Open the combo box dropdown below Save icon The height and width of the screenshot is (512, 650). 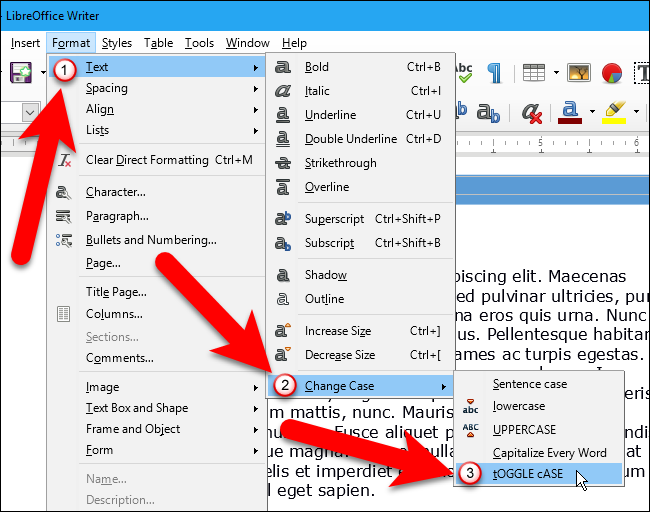point(30,112)
